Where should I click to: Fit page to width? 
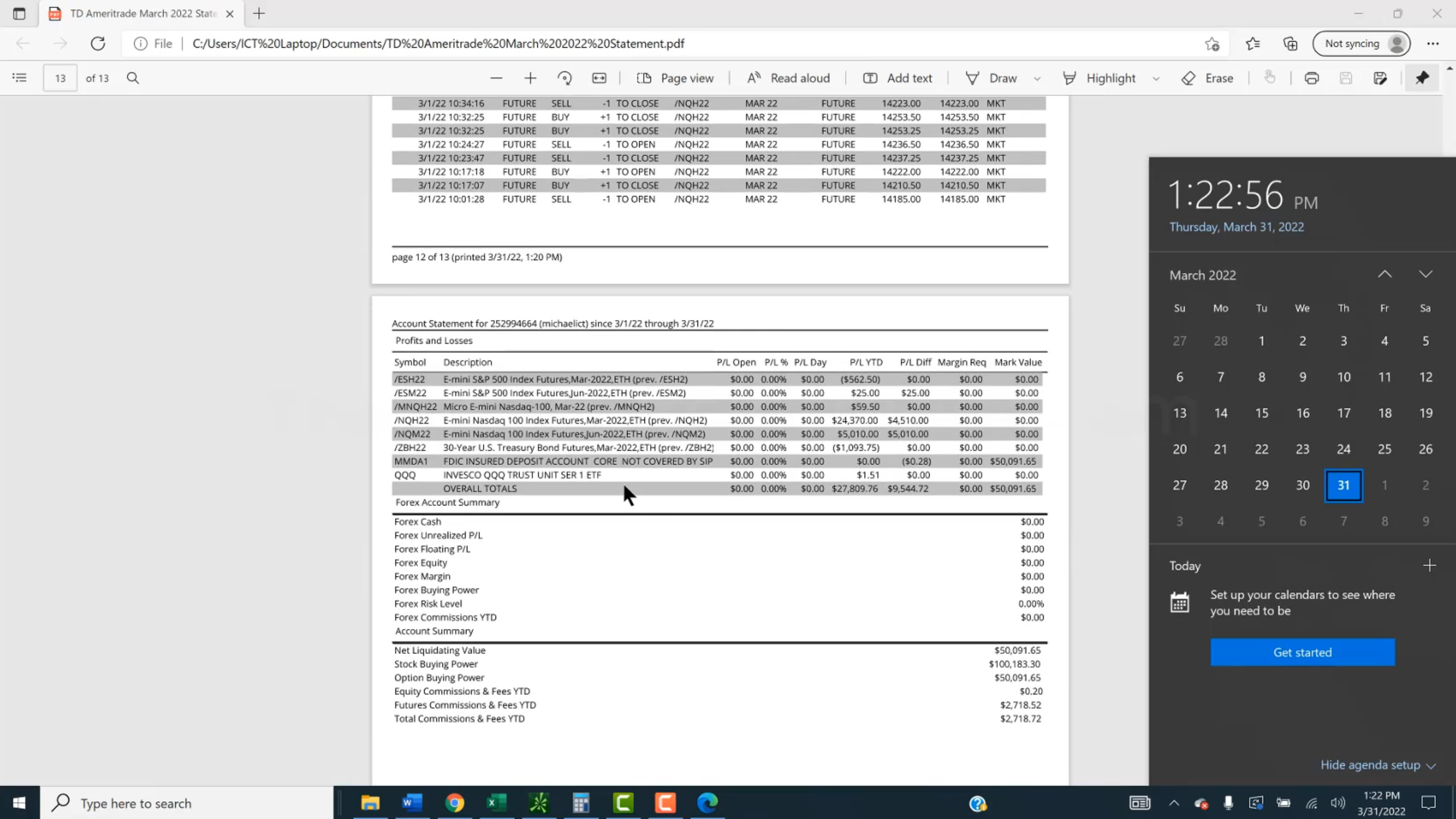tap(599, 78)
